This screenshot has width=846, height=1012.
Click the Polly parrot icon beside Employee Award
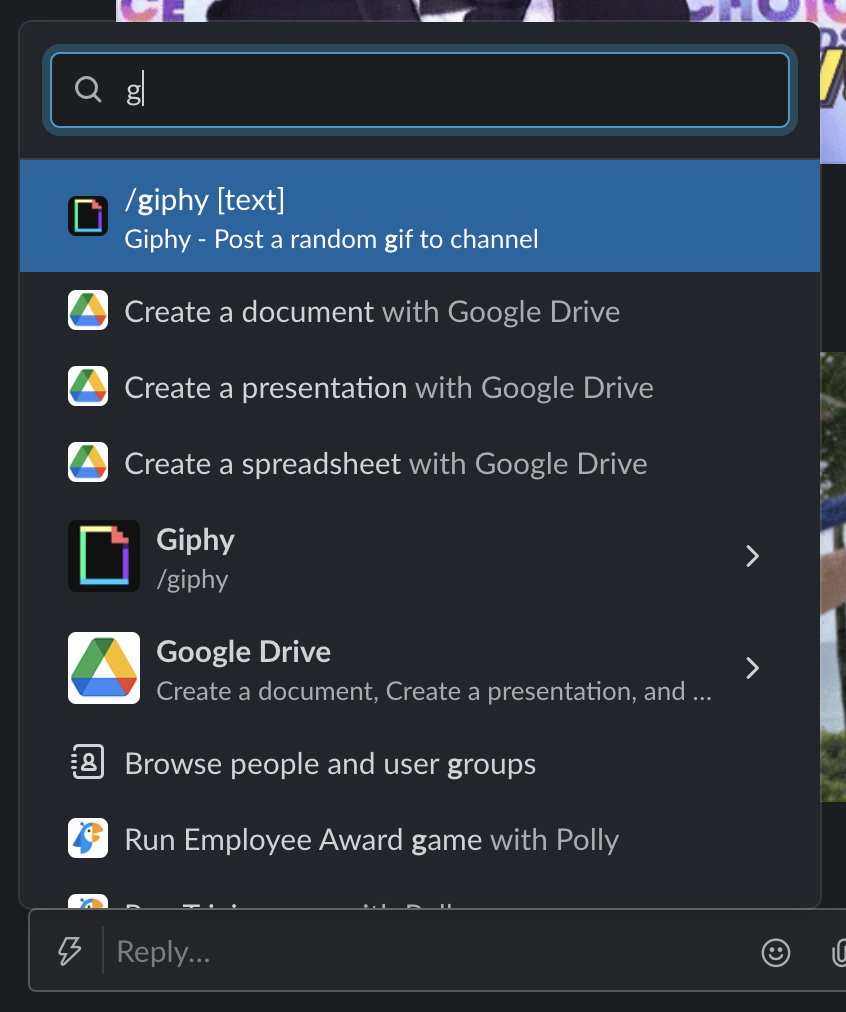pos(88,838)
